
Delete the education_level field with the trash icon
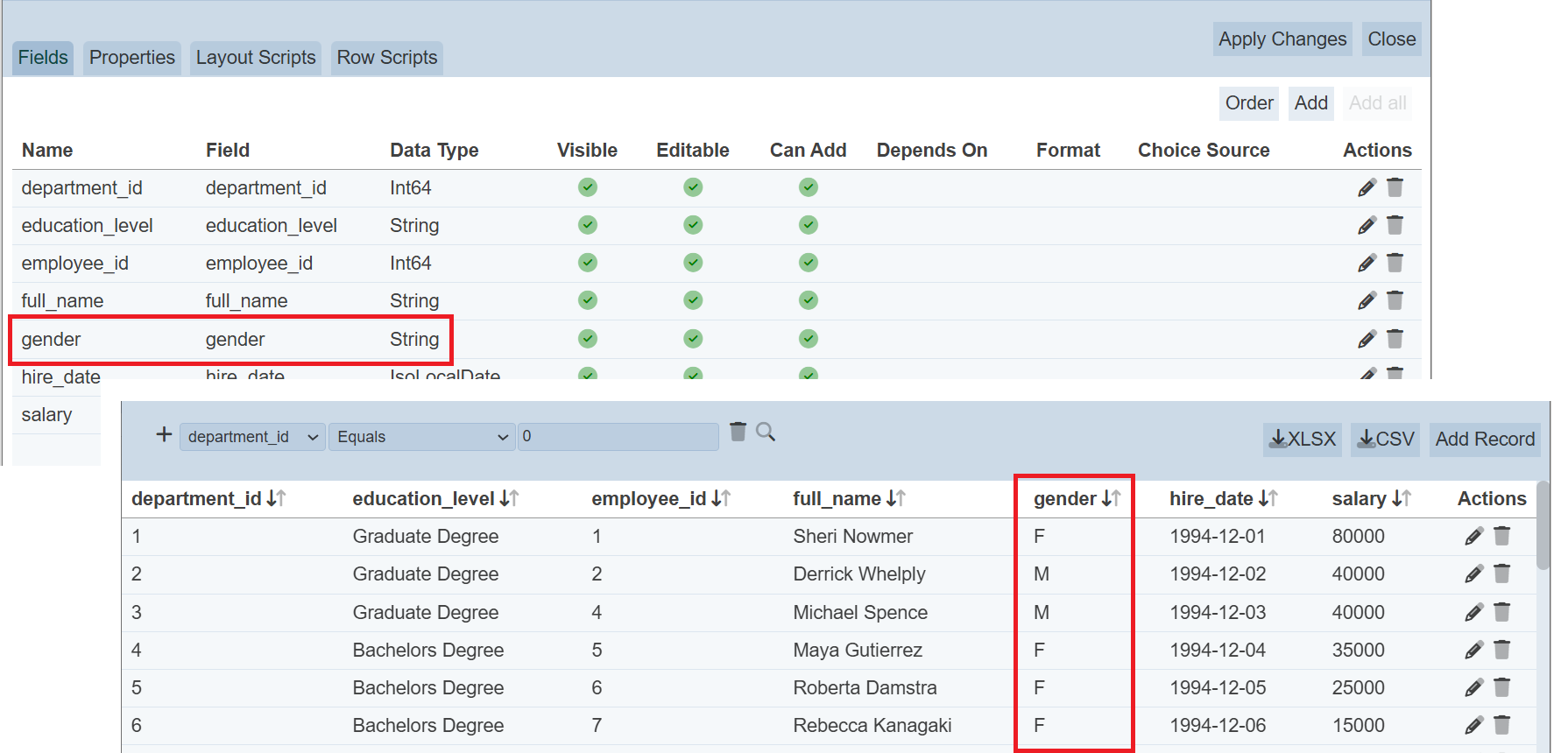click(1395, 225)
